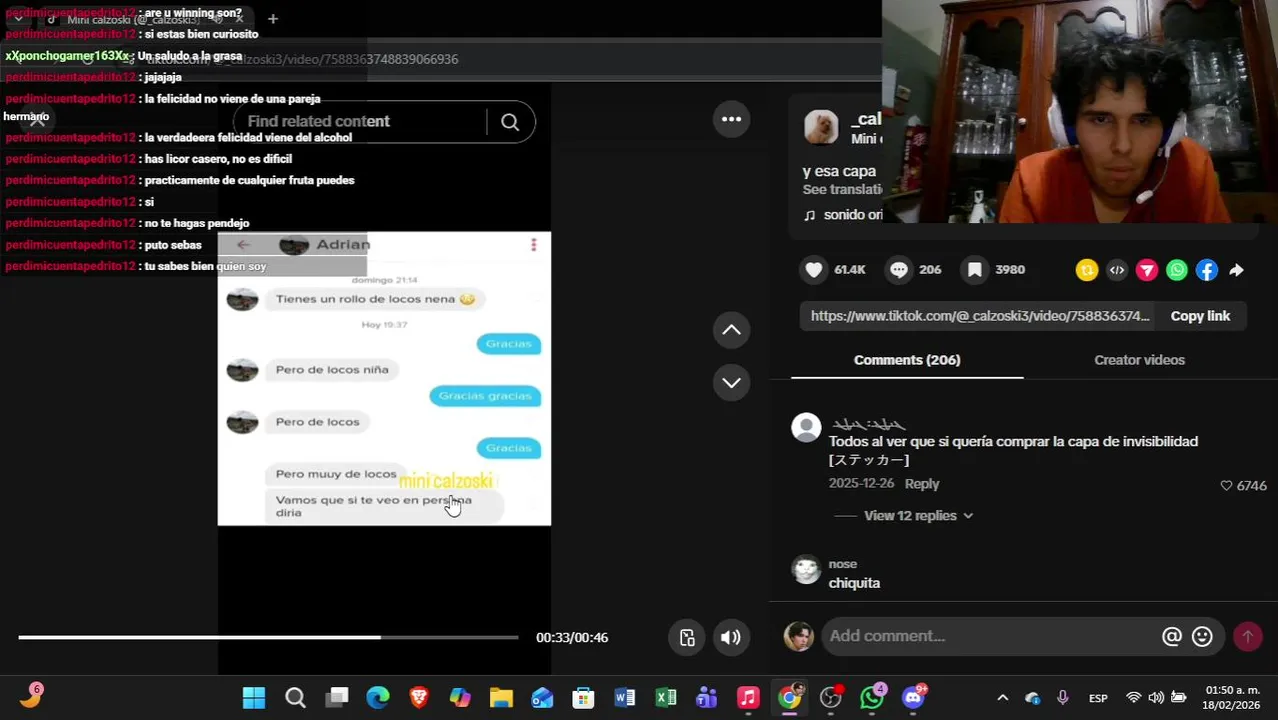Click the Copy link button
This screenshot has width=1278, height=720.
[x=1200, y=316]
